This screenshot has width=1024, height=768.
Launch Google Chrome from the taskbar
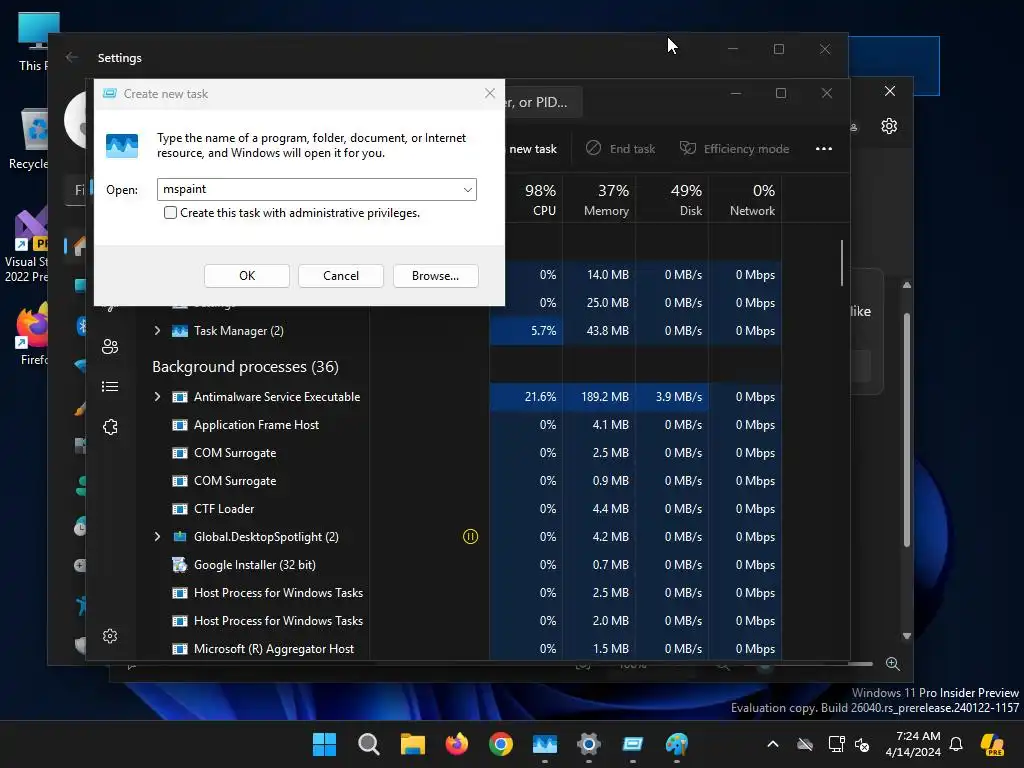click(x=501, y=744)
